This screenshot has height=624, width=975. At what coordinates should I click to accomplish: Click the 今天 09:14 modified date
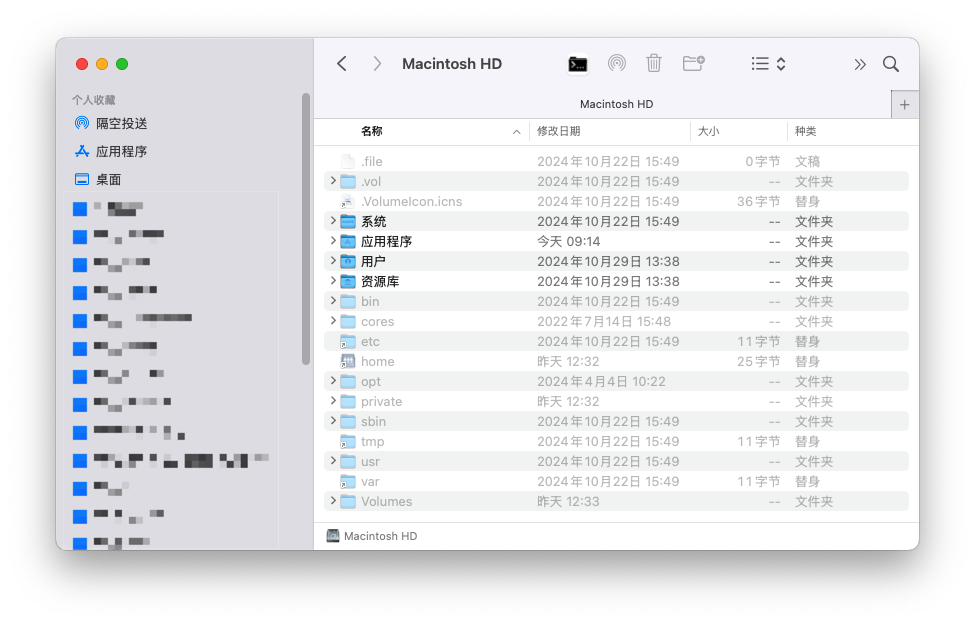point(568,241)
